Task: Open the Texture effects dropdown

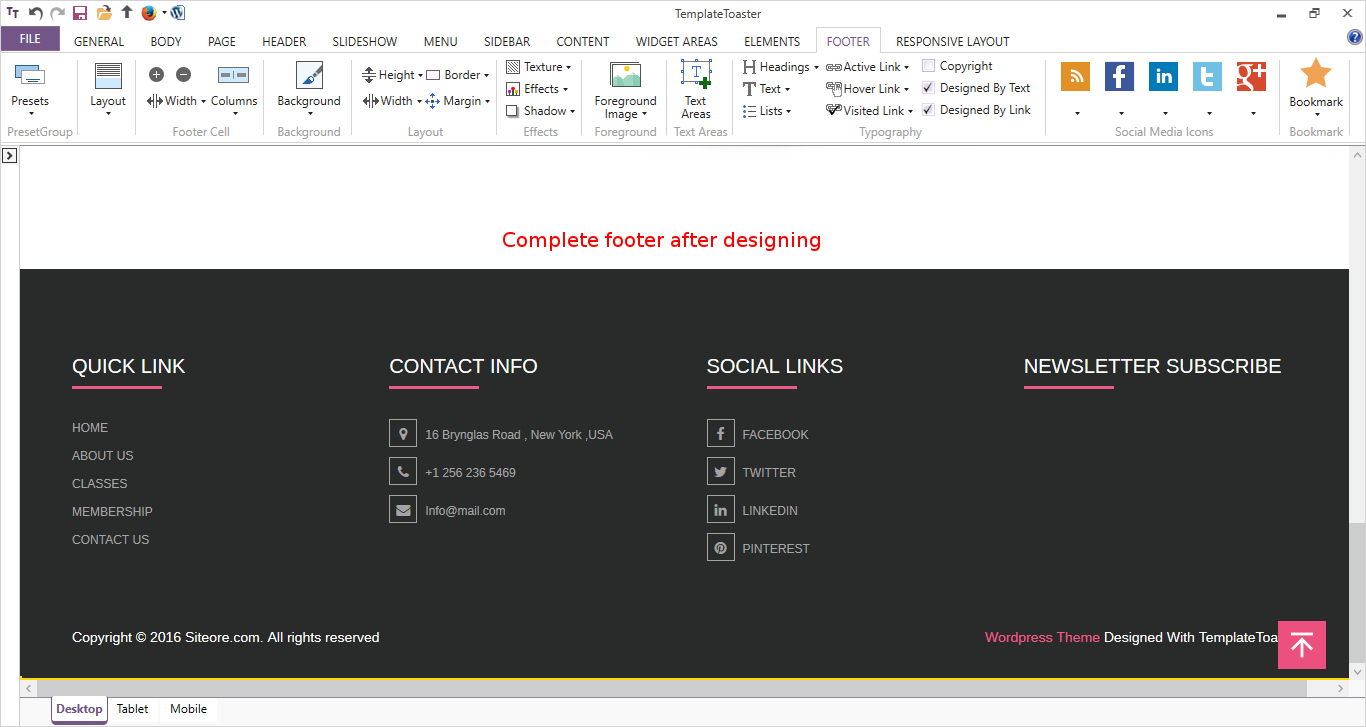Action: click(539, 67)
